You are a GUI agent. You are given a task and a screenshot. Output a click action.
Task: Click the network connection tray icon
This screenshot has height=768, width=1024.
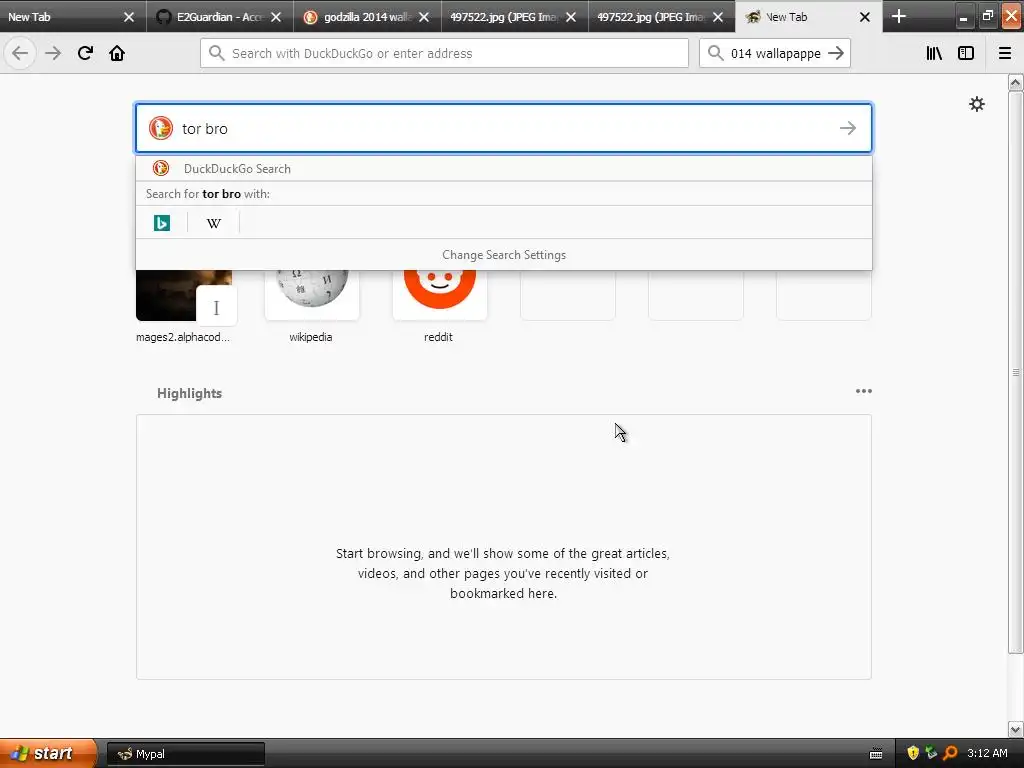931,753
